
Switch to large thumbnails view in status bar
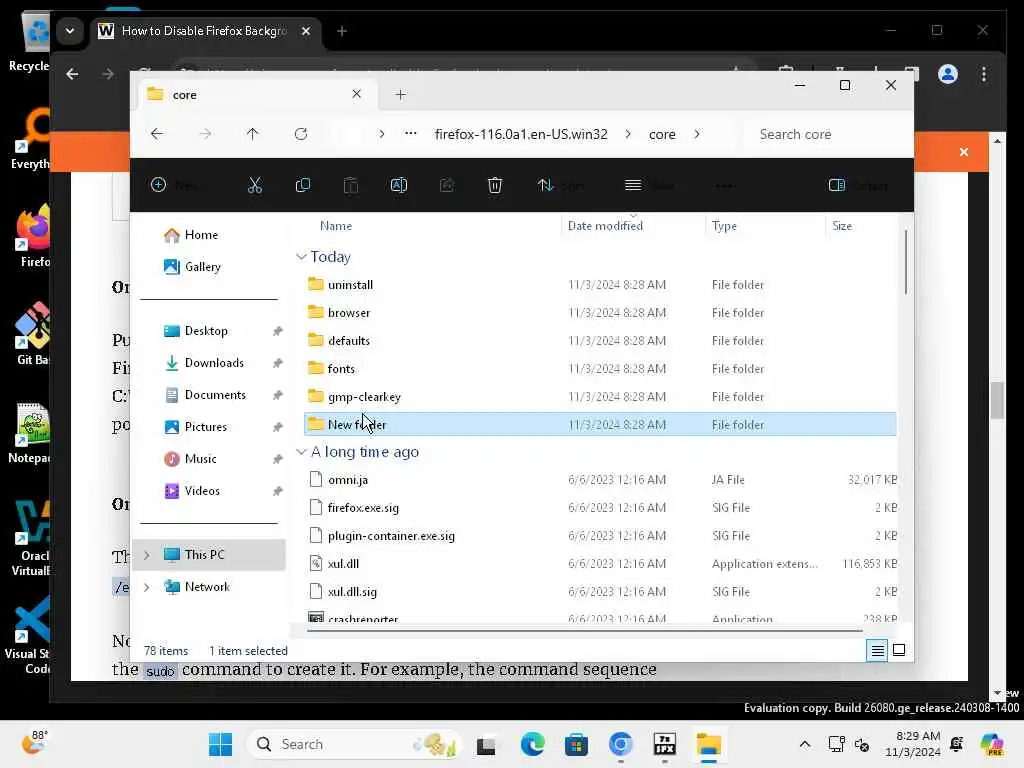click(x=899, y=650)
